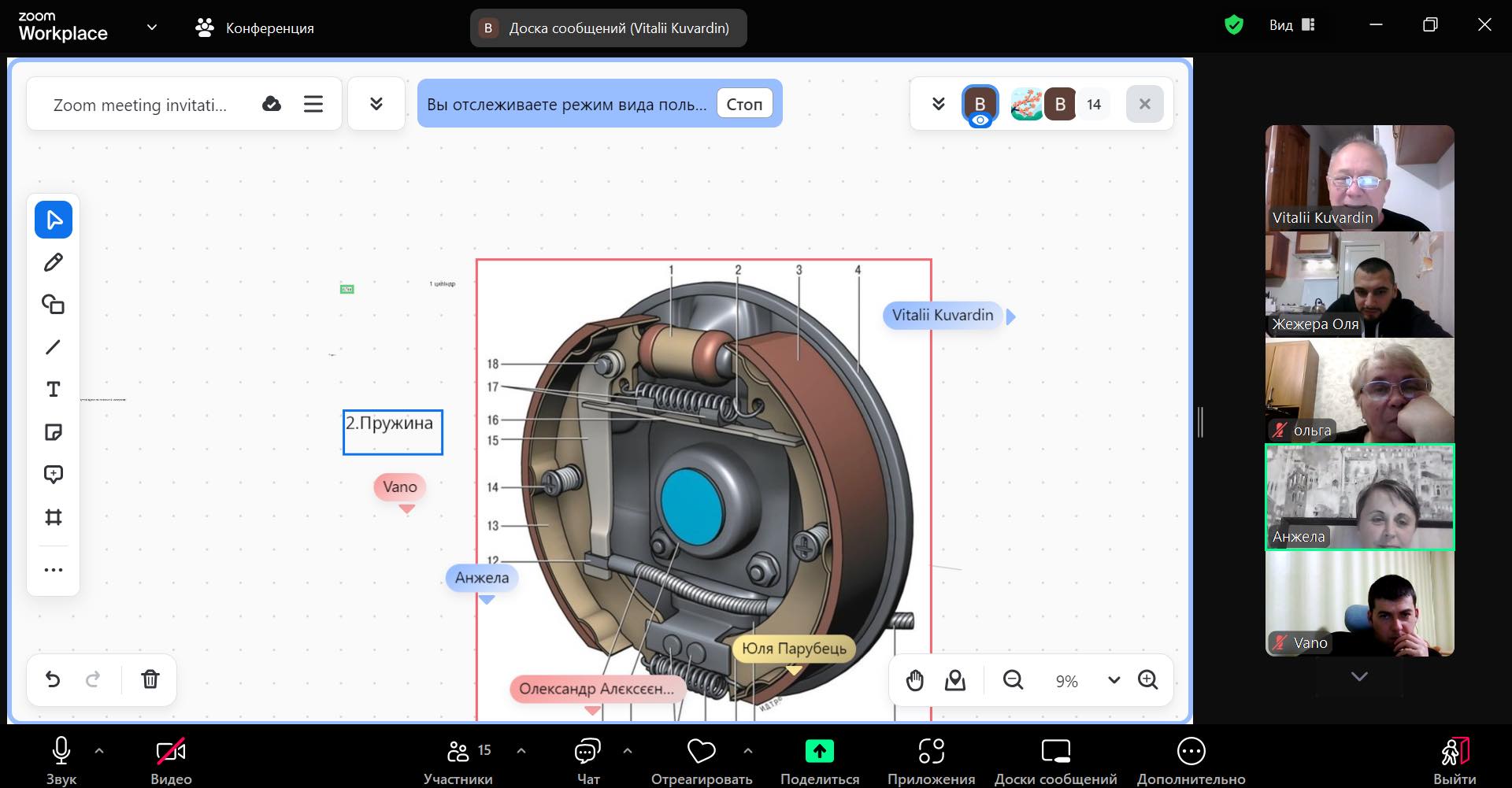Click the undo arrow
The height and width of the screenshot is (788, 1512).
[53, 679]
